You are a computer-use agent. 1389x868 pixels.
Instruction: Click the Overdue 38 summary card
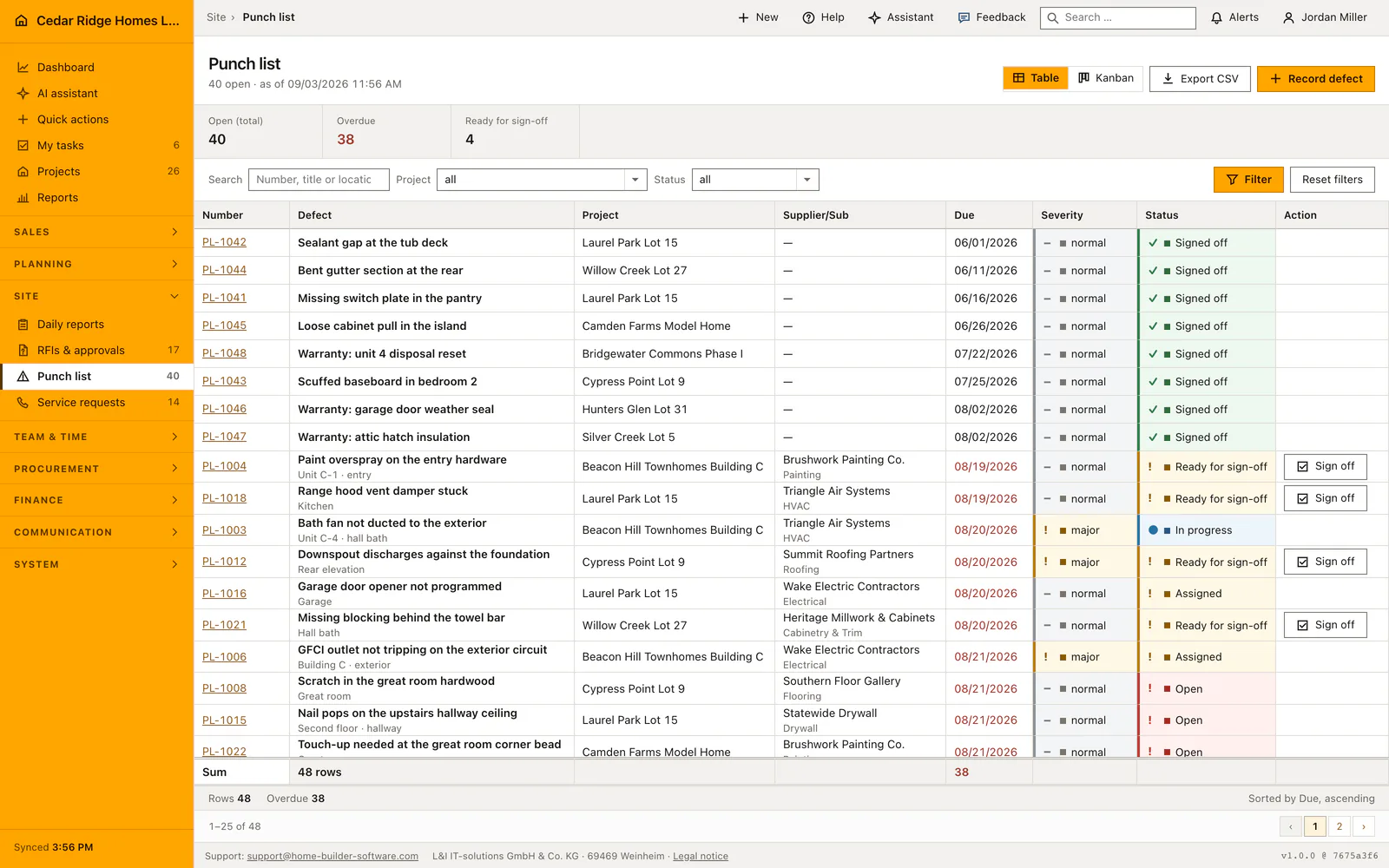point(386,131)
